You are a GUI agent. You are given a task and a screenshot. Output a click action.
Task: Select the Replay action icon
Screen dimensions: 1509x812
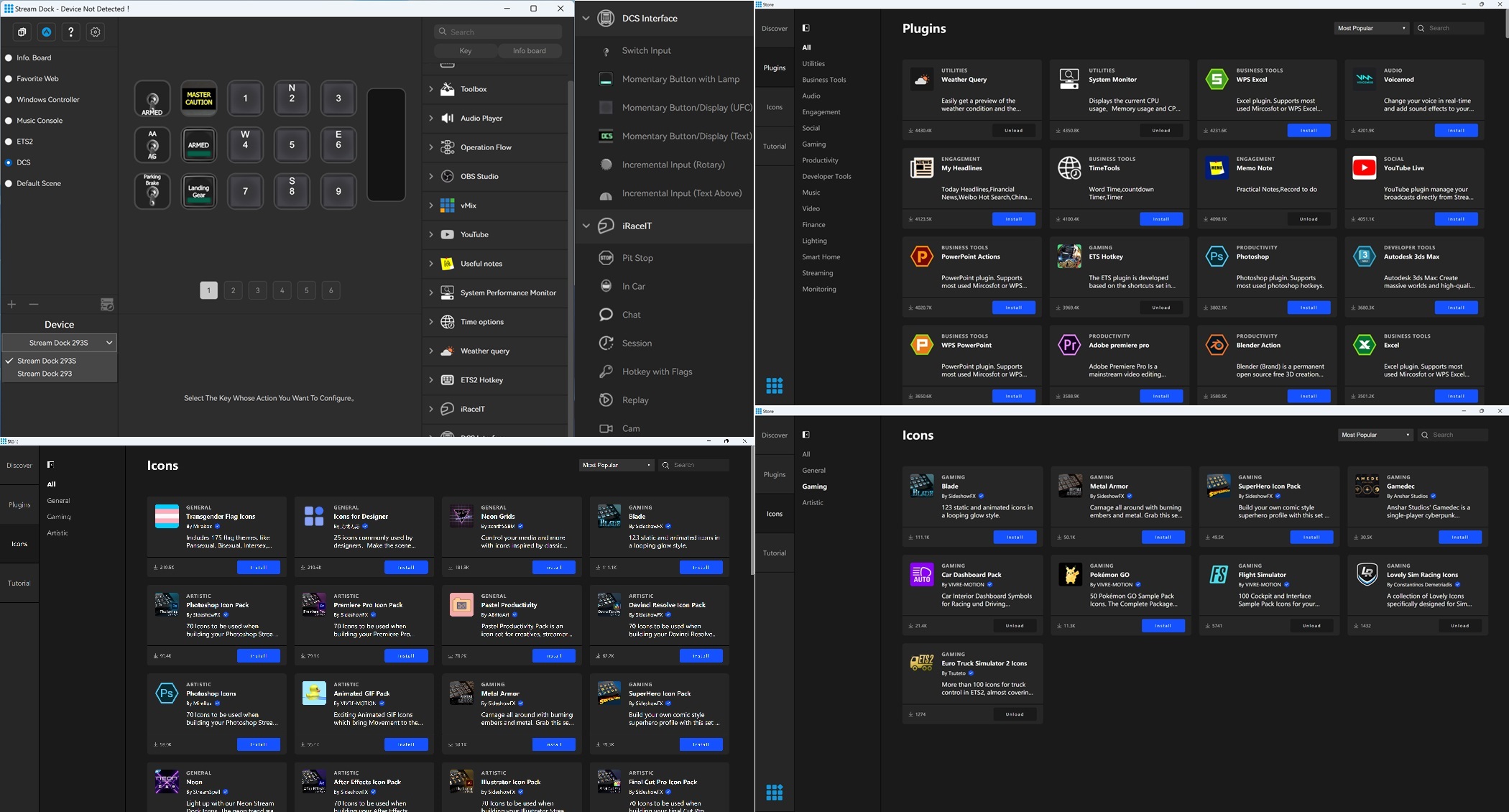(606, 400)
